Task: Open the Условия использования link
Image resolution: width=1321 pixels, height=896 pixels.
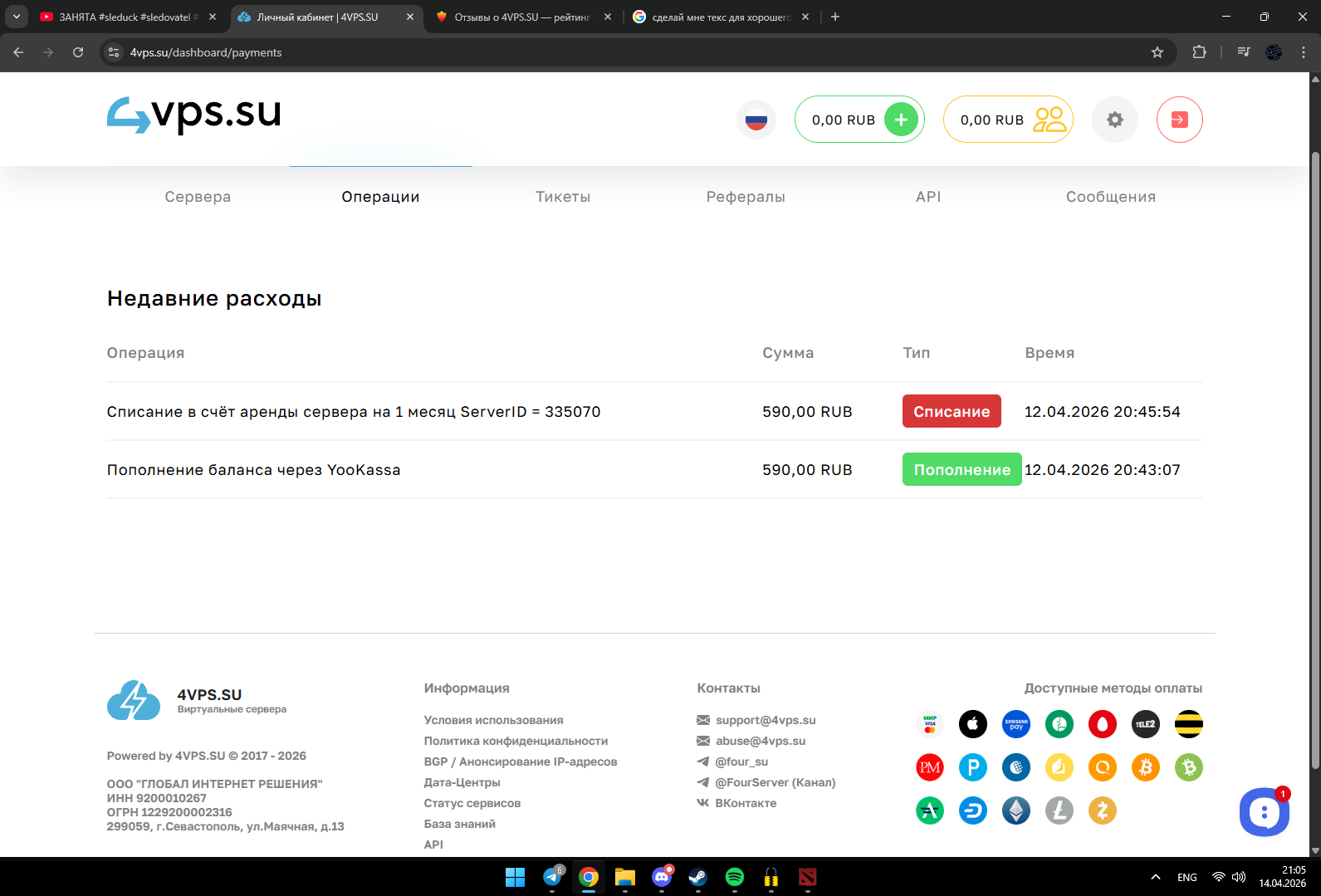Action: (x=493, y=720)
